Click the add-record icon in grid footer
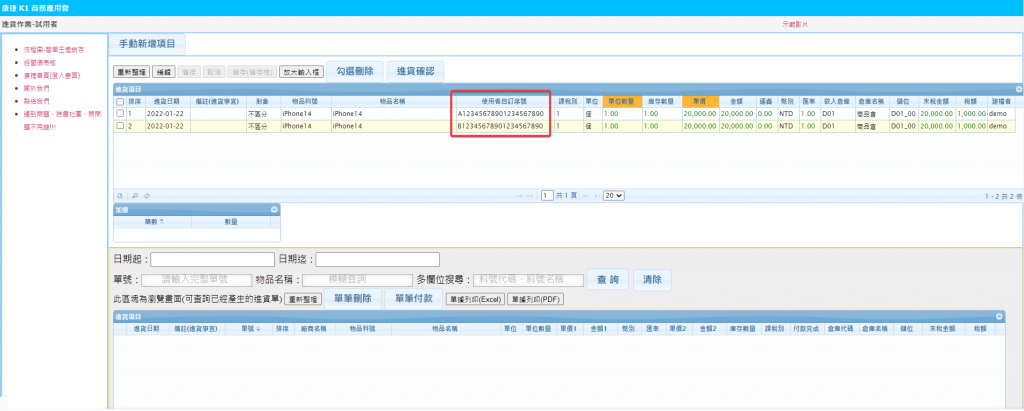The image size is (1024, 411). point(119,195)
